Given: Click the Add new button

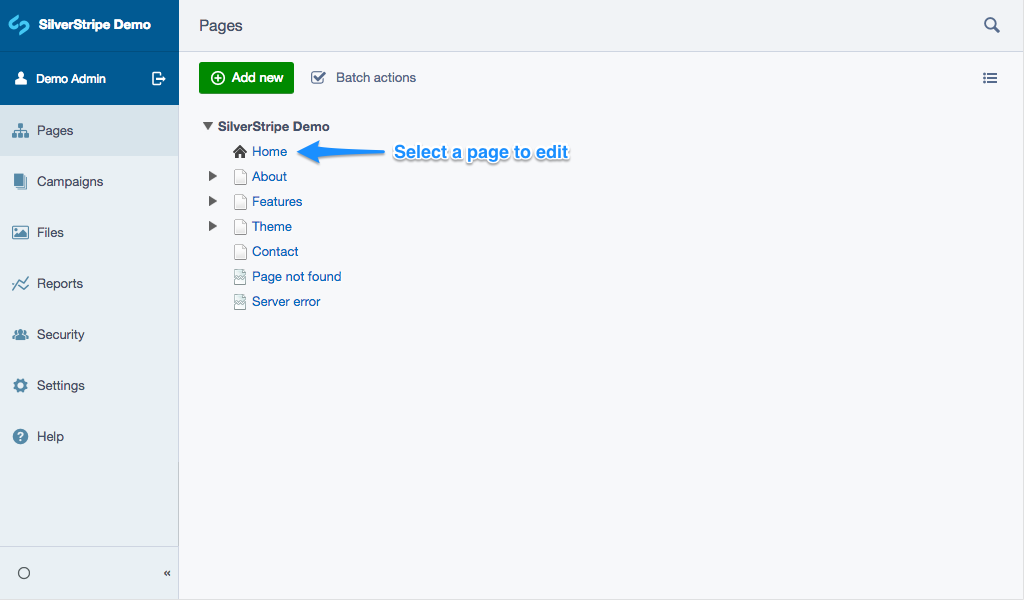Looking at the screenshot, I should pos(246,77).
